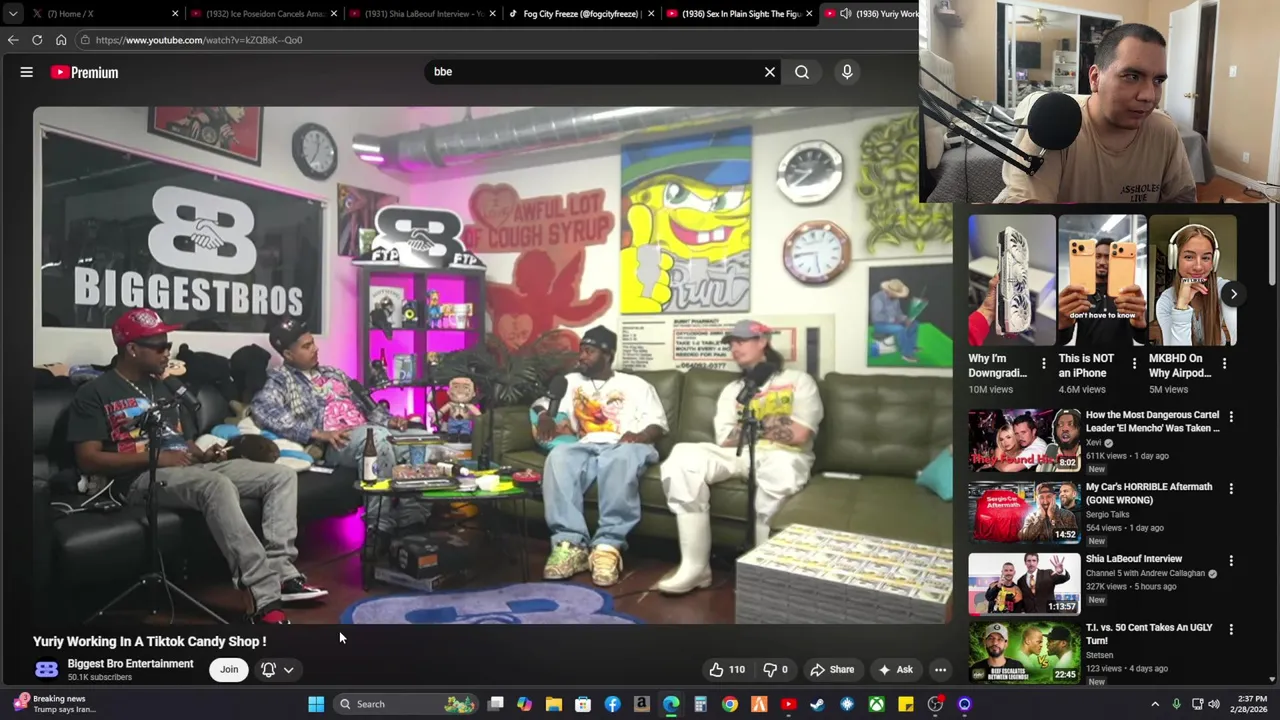Open notification bell dropdown for the channel
This screenshot has height=720, width=1280.
(x=277, y=670)
